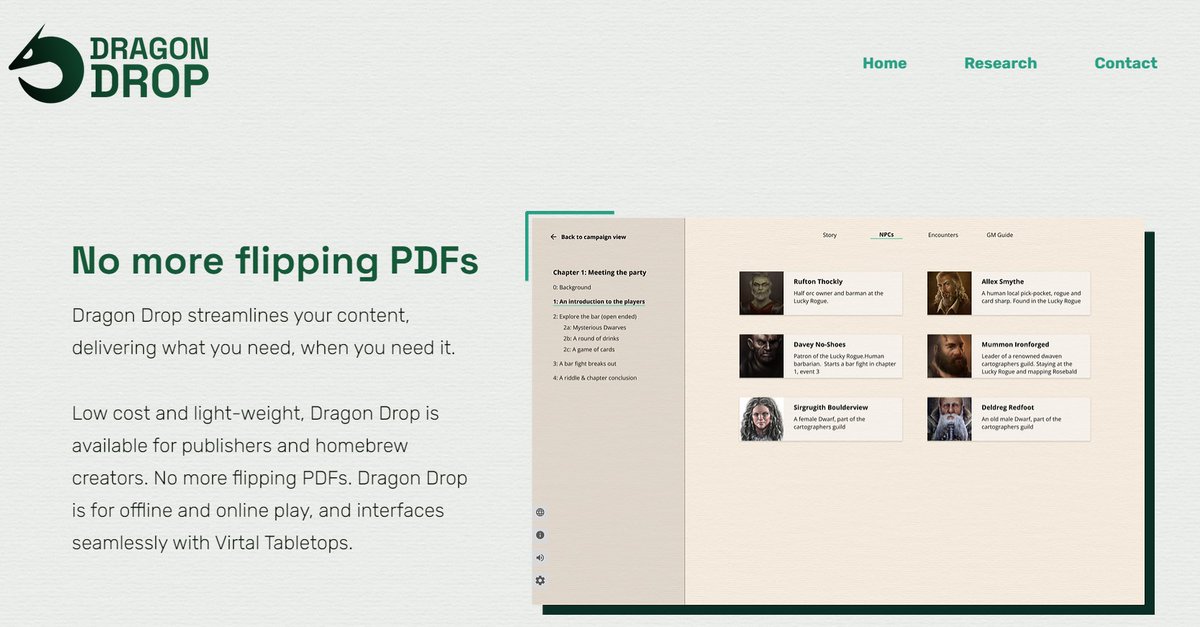Open the Sirgrugith Boulderview name
This screenshot has width=1200, height=627.
tap(830, 408)
